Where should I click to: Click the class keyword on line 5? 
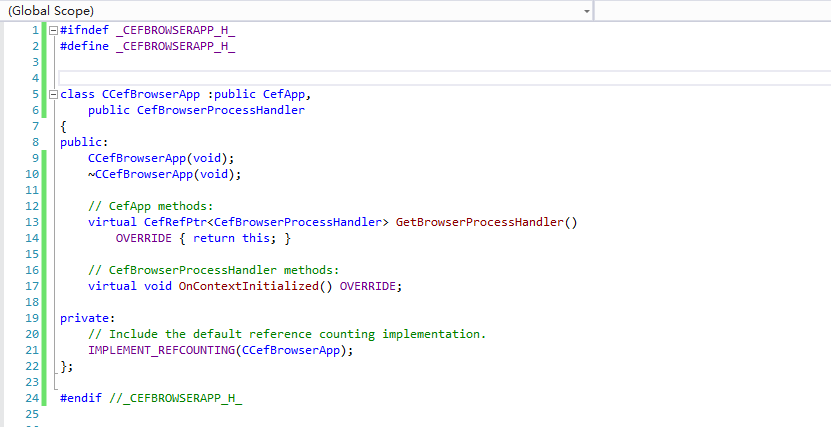pyautogui.click(x=77, y=94)
